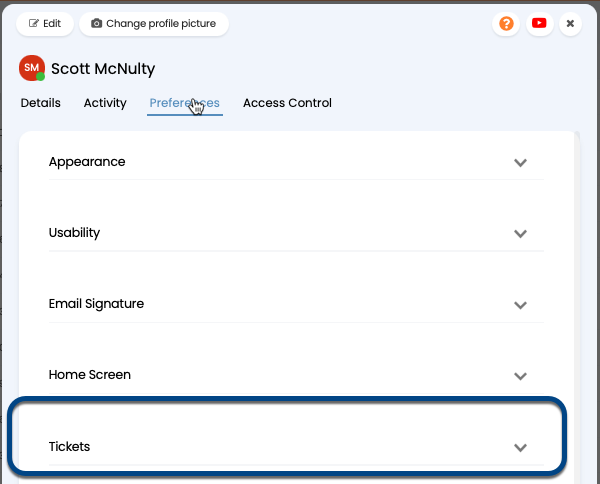The width and height of the screenshot is (600, 484).
Task: Go to the Access Control tab
Action: pos(287,103)
